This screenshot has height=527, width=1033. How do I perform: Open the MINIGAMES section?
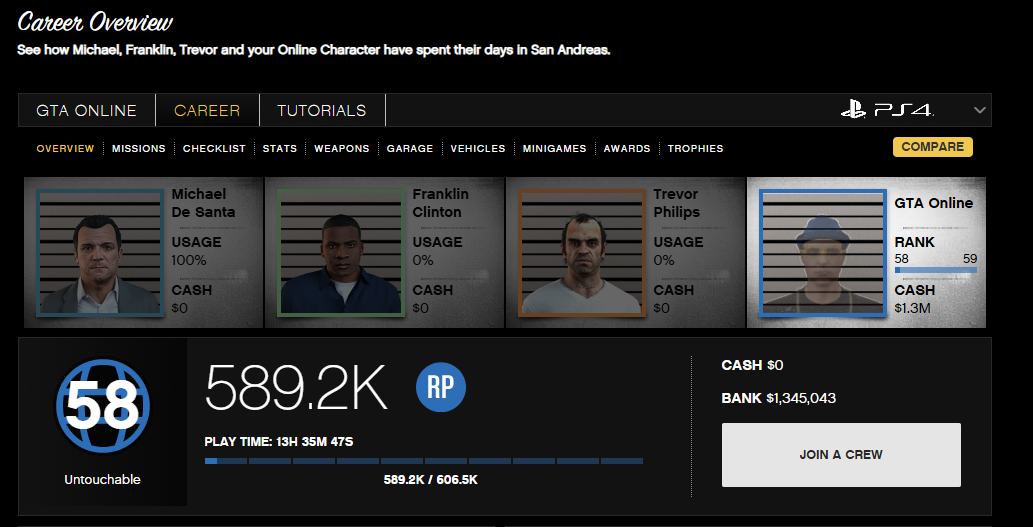(555, 149)
